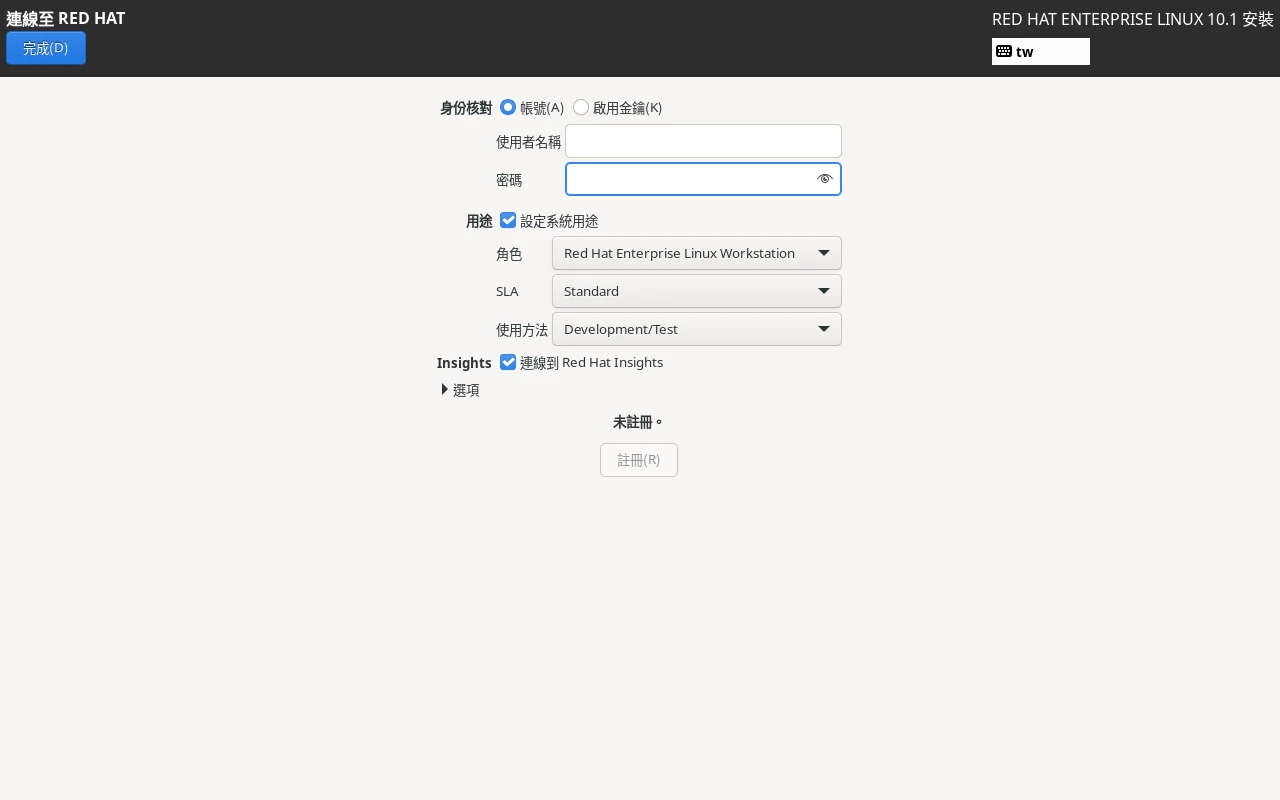The image size is (1280, 800).
Task: Select the 帳號(A) authentication option
Action: (508, 107)
